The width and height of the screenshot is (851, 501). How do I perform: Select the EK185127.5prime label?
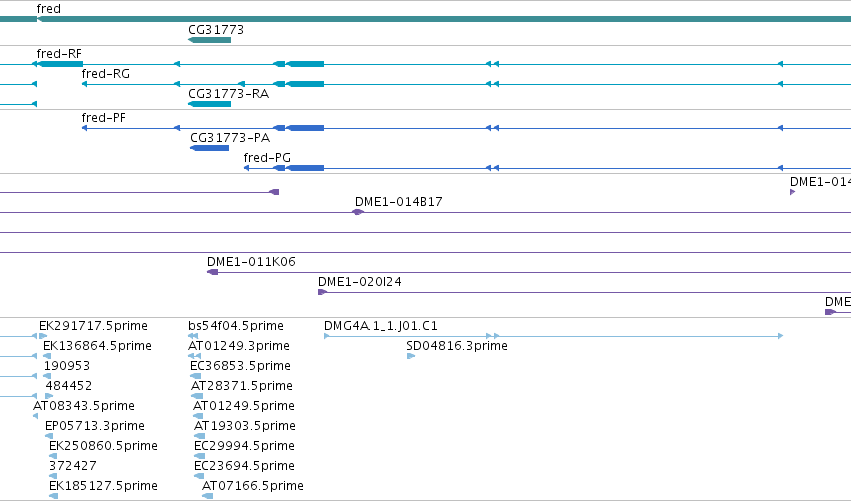[103, 486]
